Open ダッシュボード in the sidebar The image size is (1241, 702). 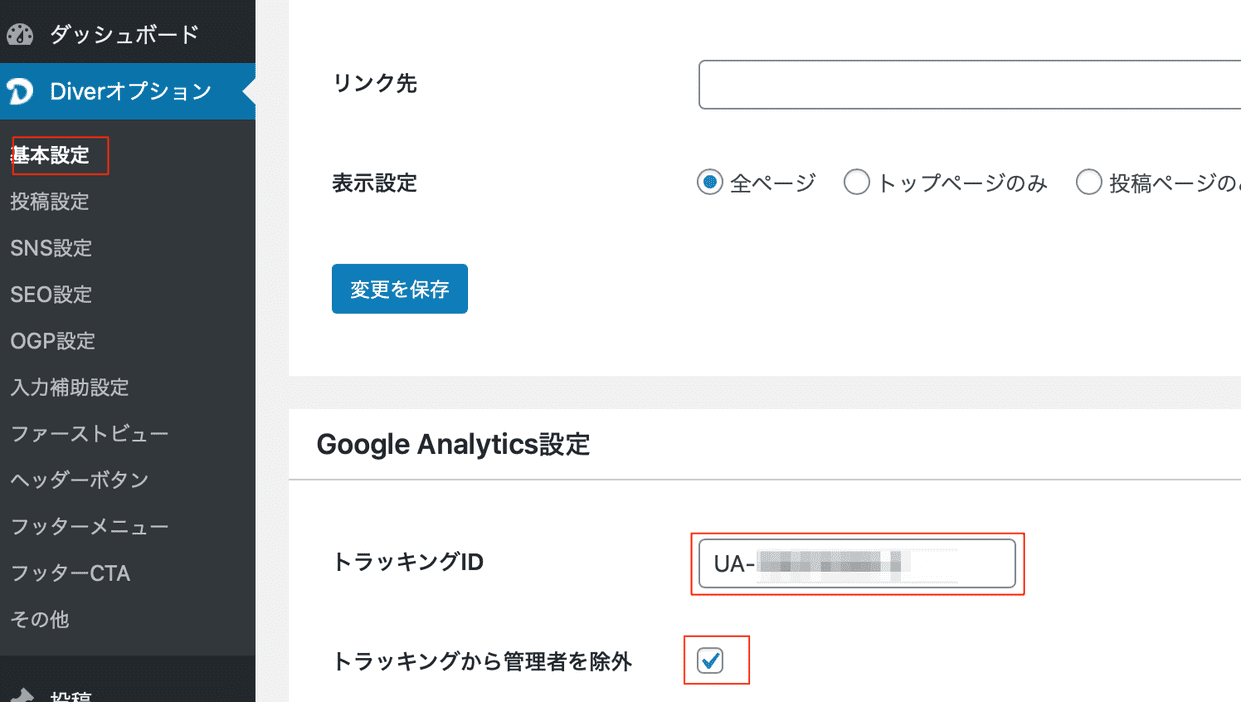click(x=124, y=35)
